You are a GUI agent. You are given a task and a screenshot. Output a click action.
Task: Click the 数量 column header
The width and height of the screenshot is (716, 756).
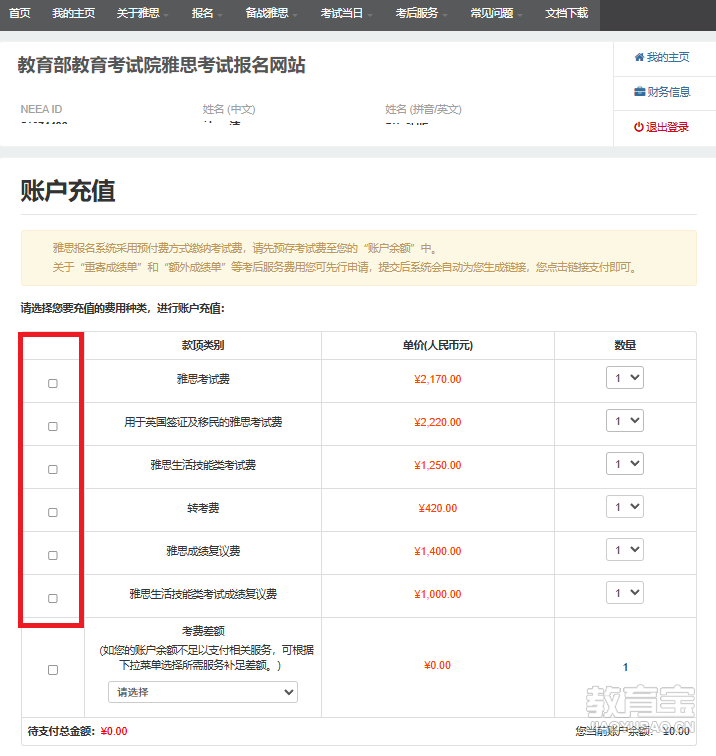[x=625, y=345]
